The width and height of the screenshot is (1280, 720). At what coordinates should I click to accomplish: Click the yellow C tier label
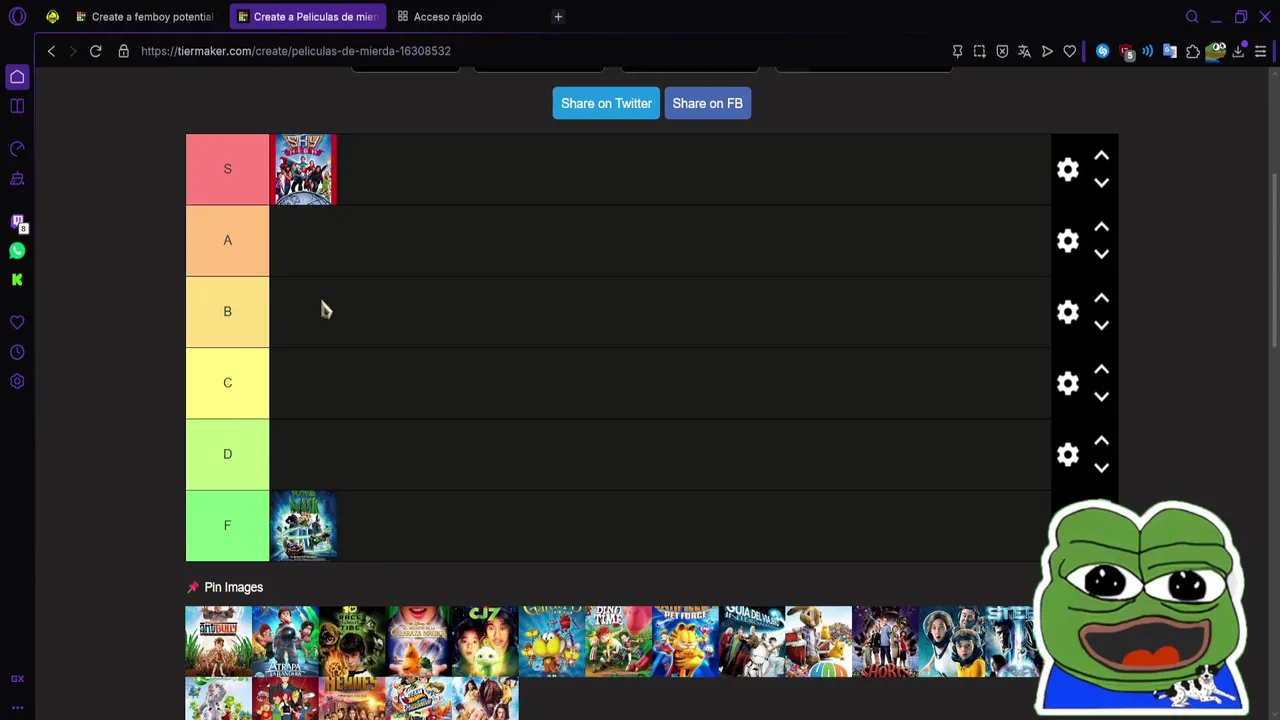click(227, 383)
